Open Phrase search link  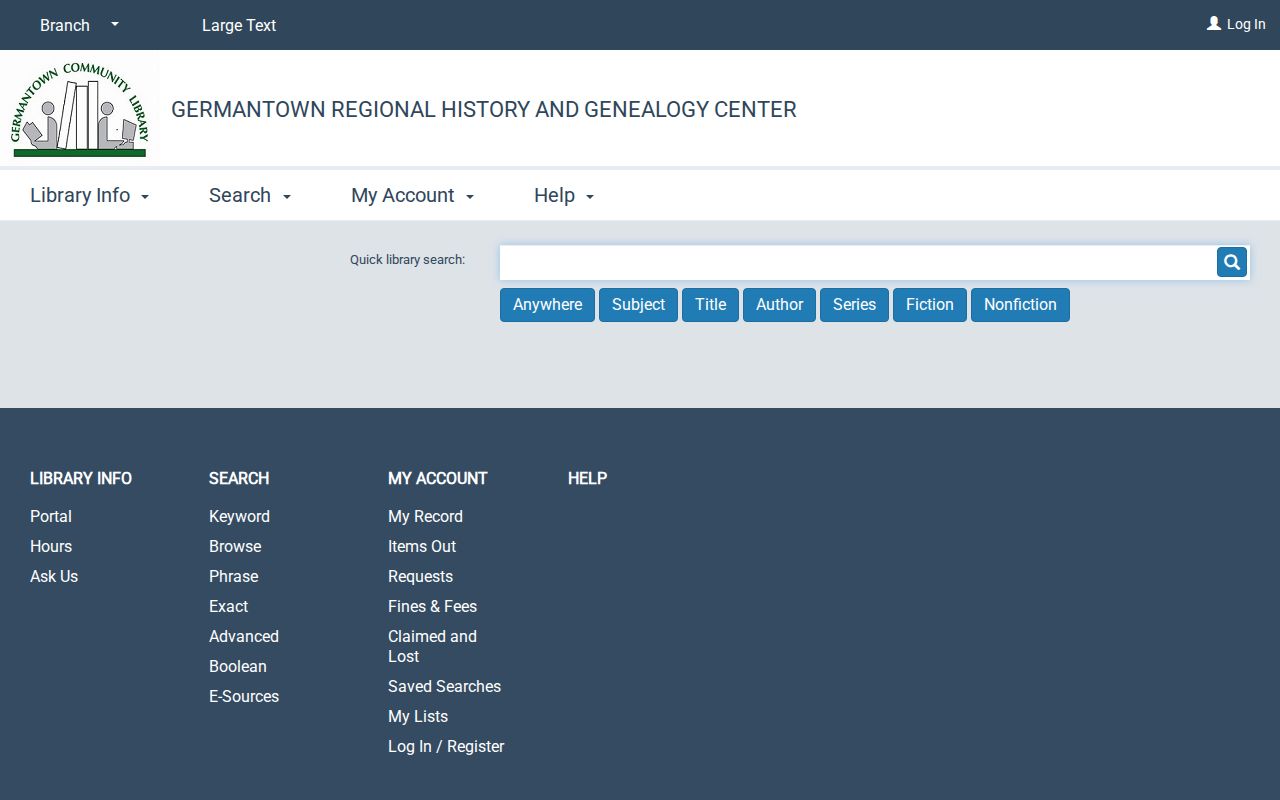pos(234,576)
